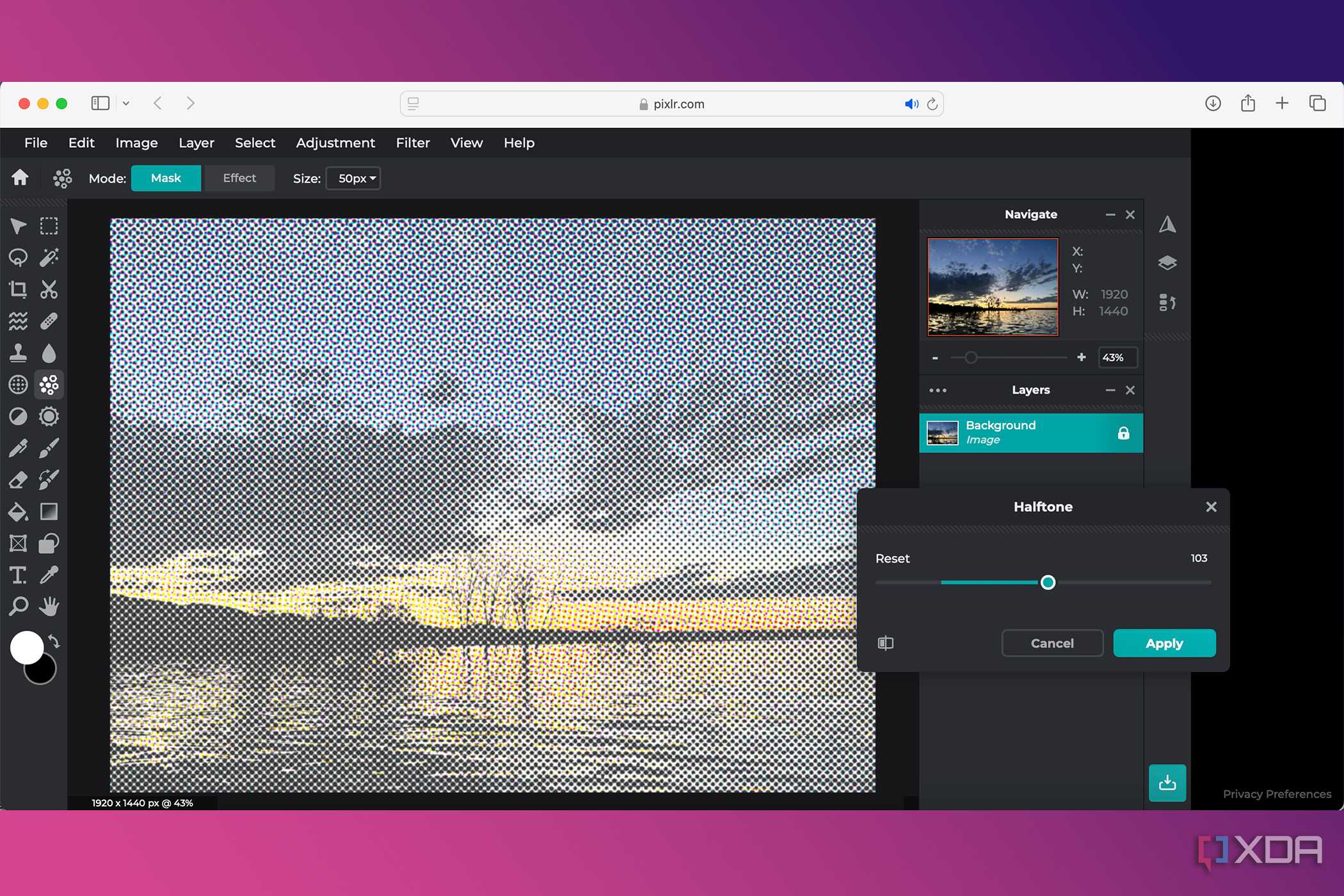This screenshot has width=1344, height=896.
Task: Toggle the before/after compare icon in Halftone
Action: coord(886,643)
